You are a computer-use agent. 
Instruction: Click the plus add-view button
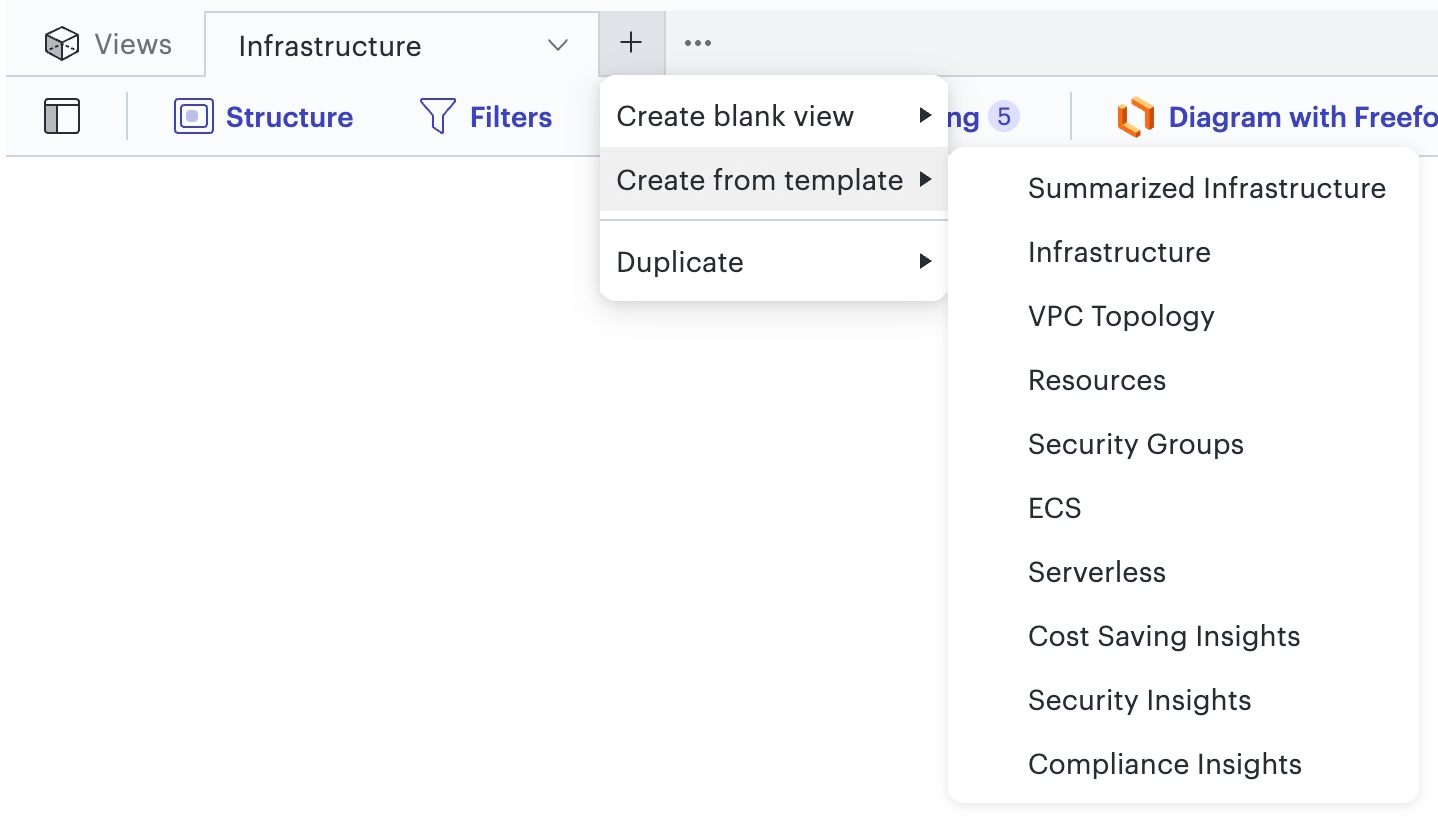tap(631, 43)
